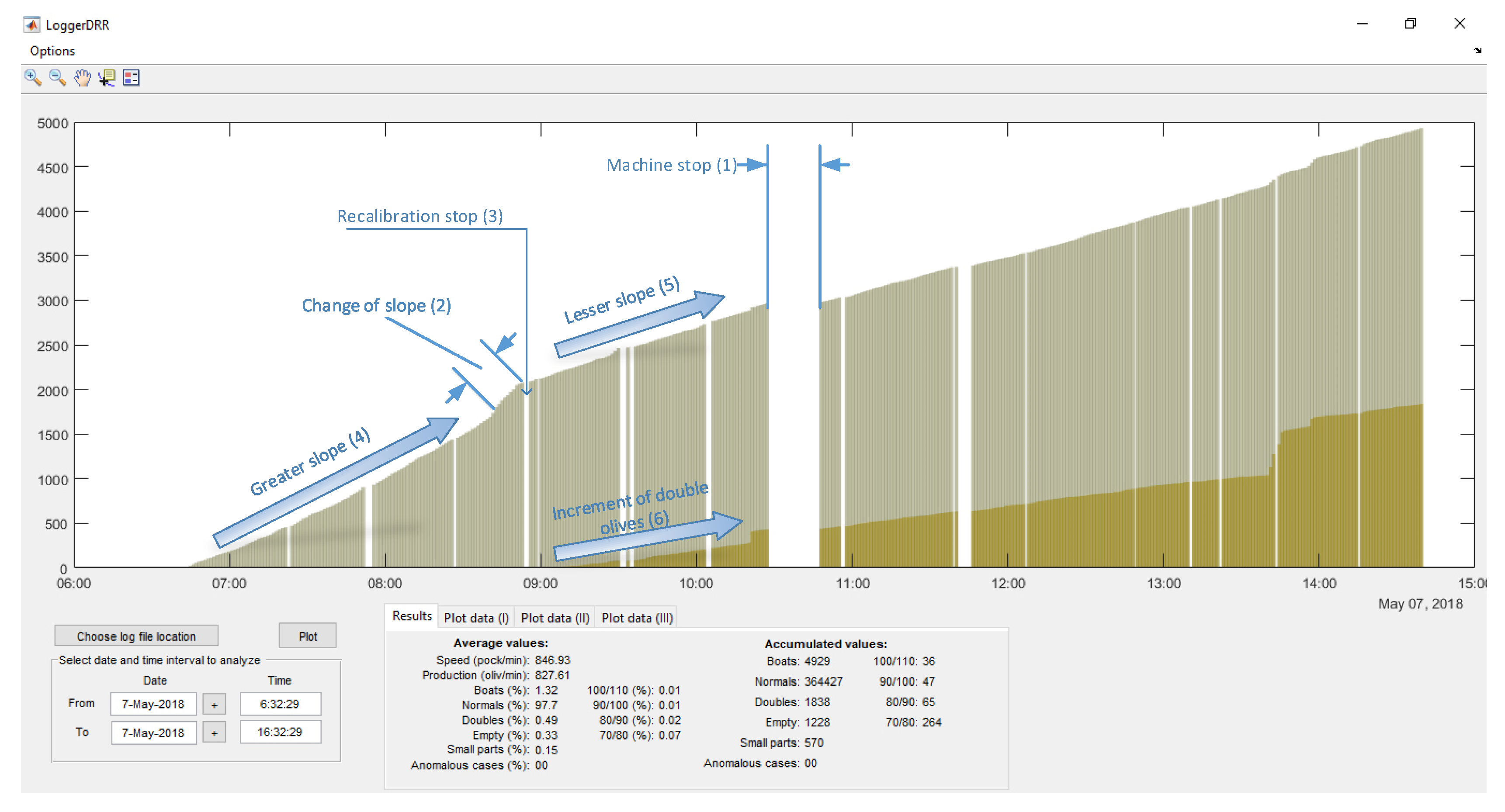Click the MATLAB icon in title bar

point(31,24)
